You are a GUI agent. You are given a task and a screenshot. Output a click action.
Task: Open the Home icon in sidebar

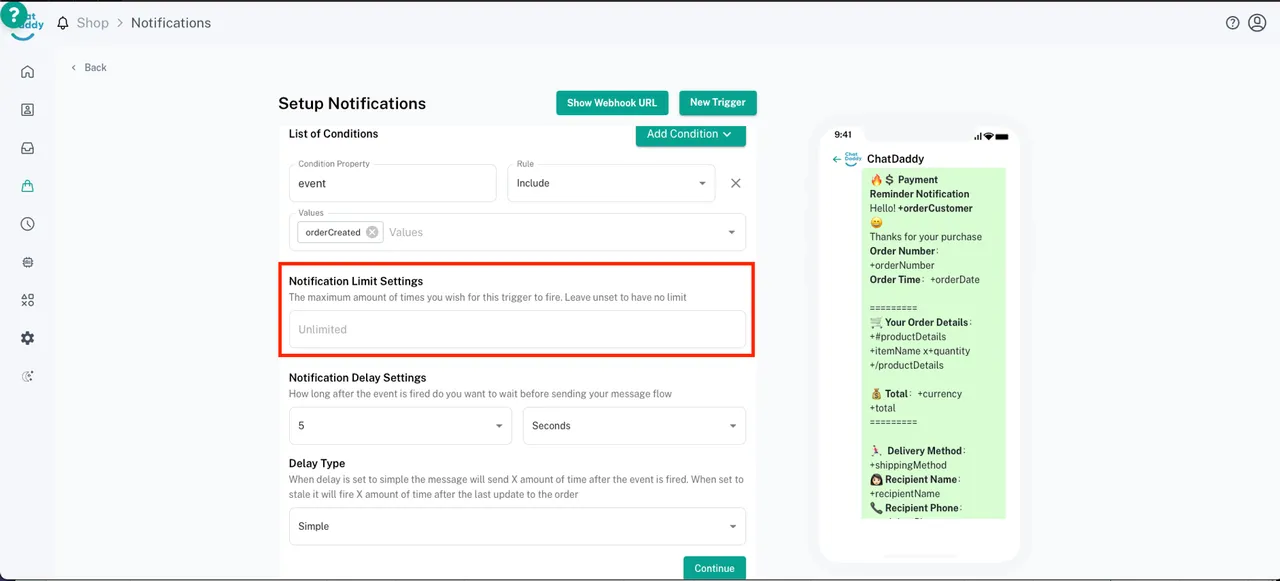point(27,72)
